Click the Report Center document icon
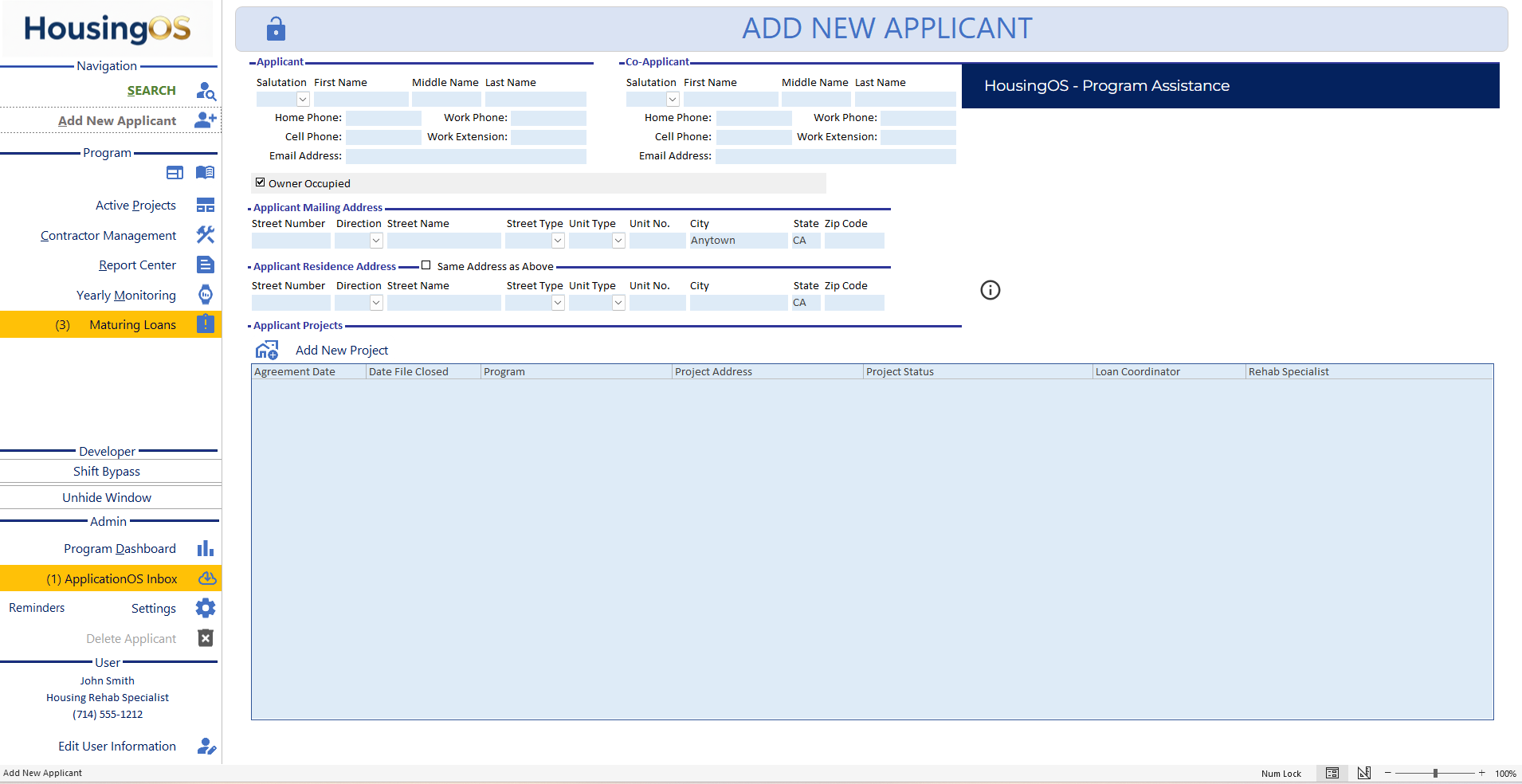Screen dimensions: 1522x784 [x=206, y=265]
